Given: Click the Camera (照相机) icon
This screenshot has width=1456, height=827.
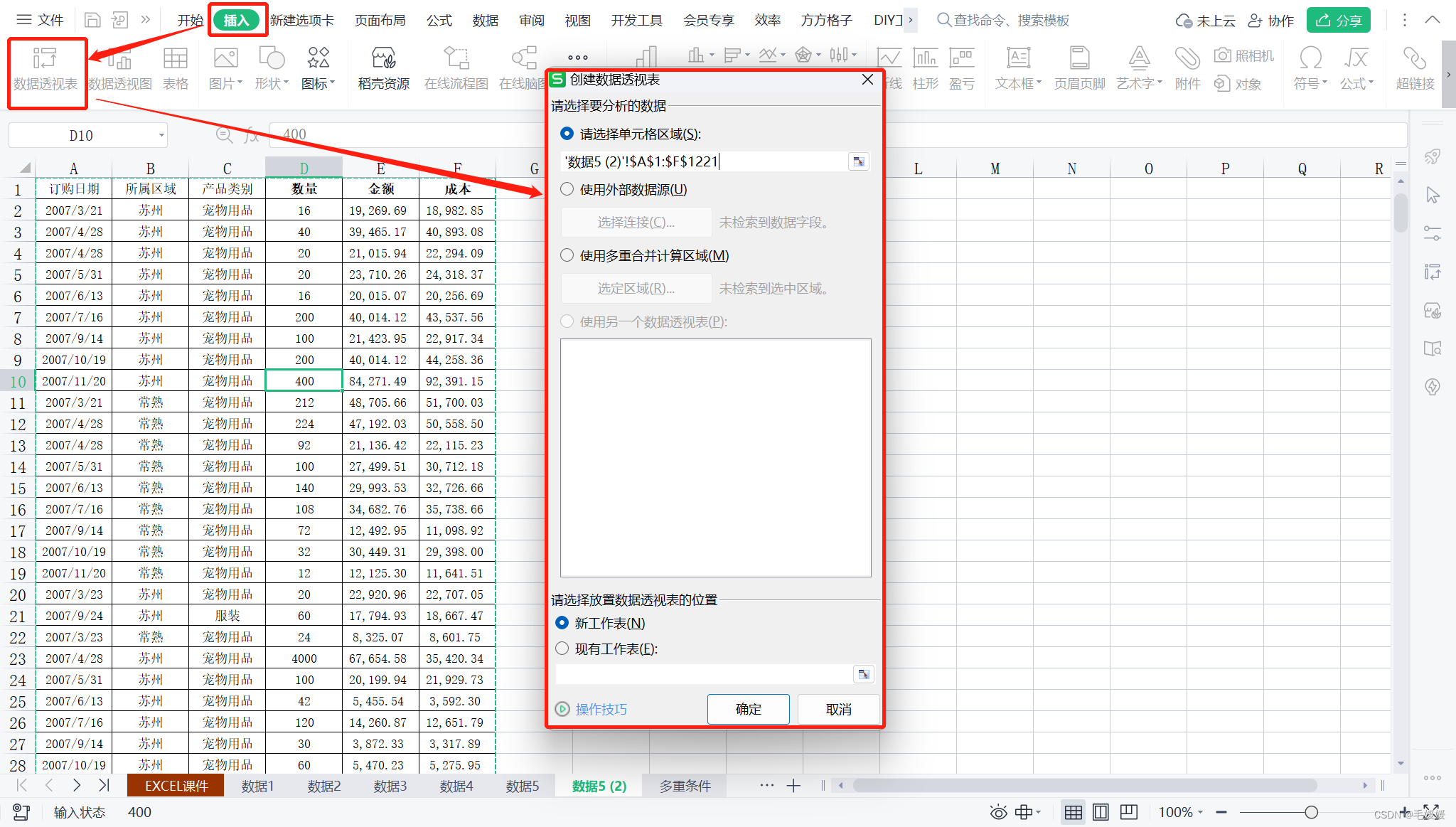Looking at the screenshot, I should pos(1222,55).
